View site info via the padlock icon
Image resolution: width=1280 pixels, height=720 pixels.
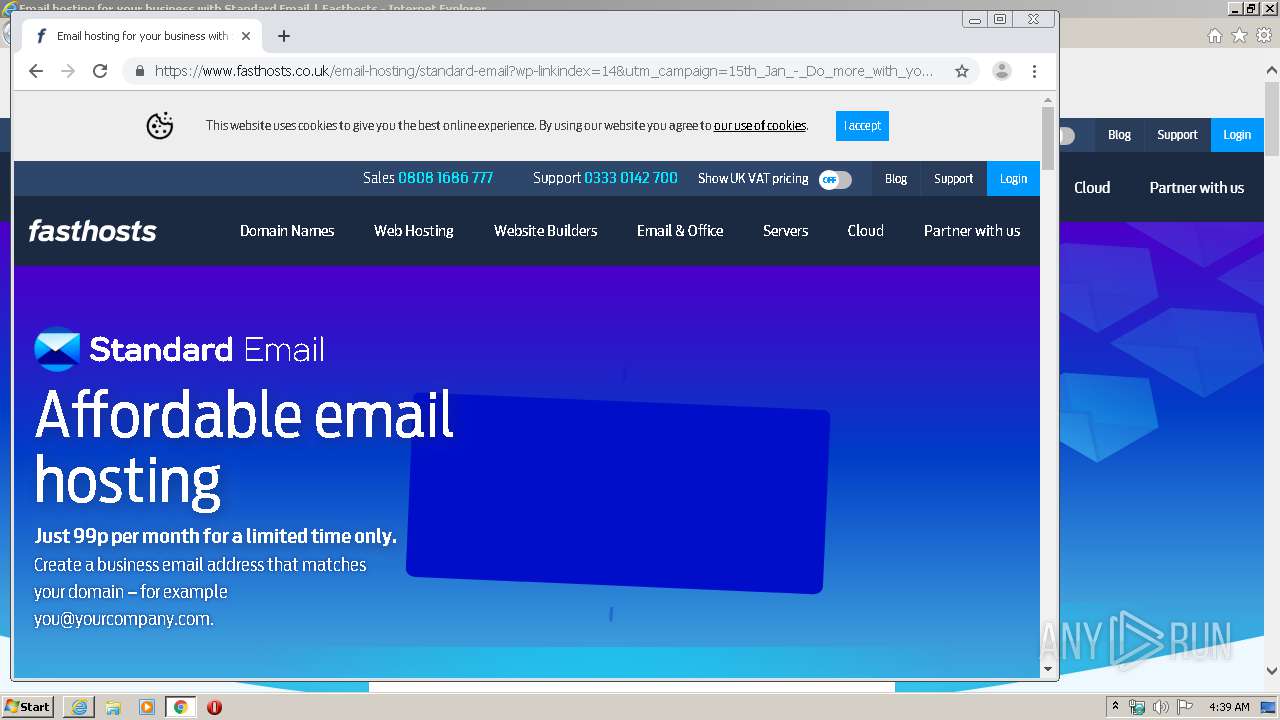coord(139,71)
